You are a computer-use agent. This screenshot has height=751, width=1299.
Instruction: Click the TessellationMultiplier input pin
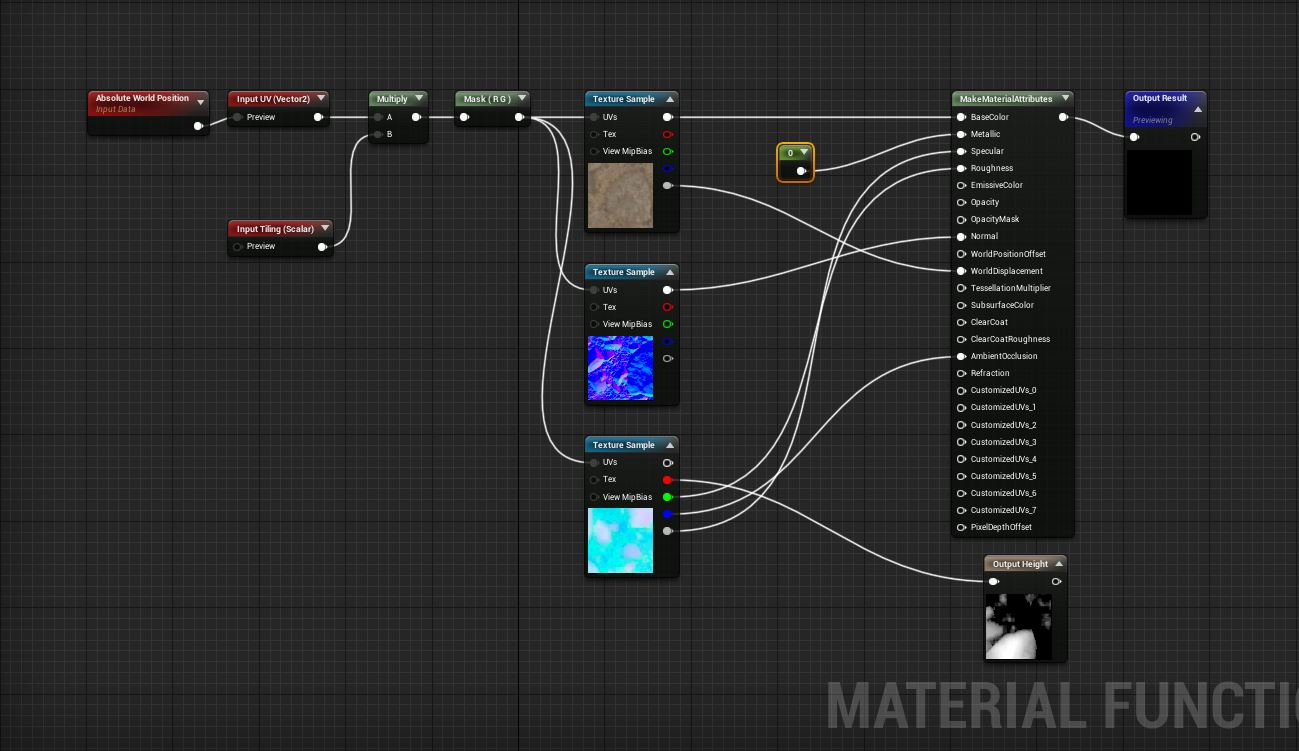(961, 288)
